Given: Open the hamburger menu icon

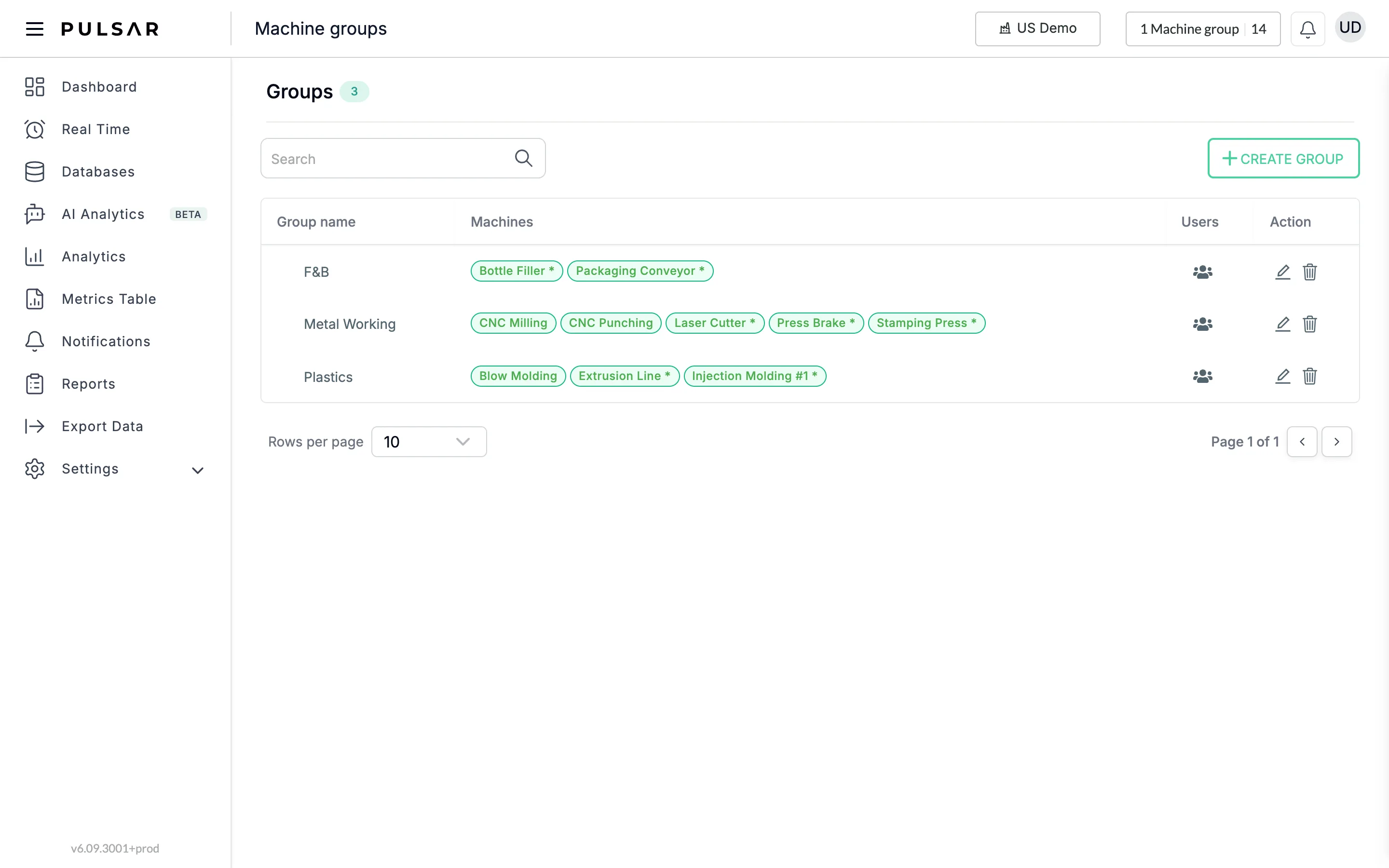Looking at the screenshot, I should pyautogui.click(x=34, y=29).
